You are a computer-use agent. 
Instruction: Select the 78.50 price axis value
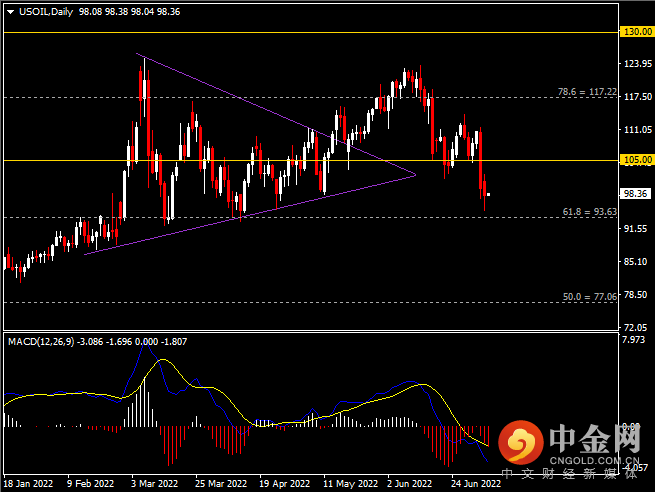[x=635, y=294]
